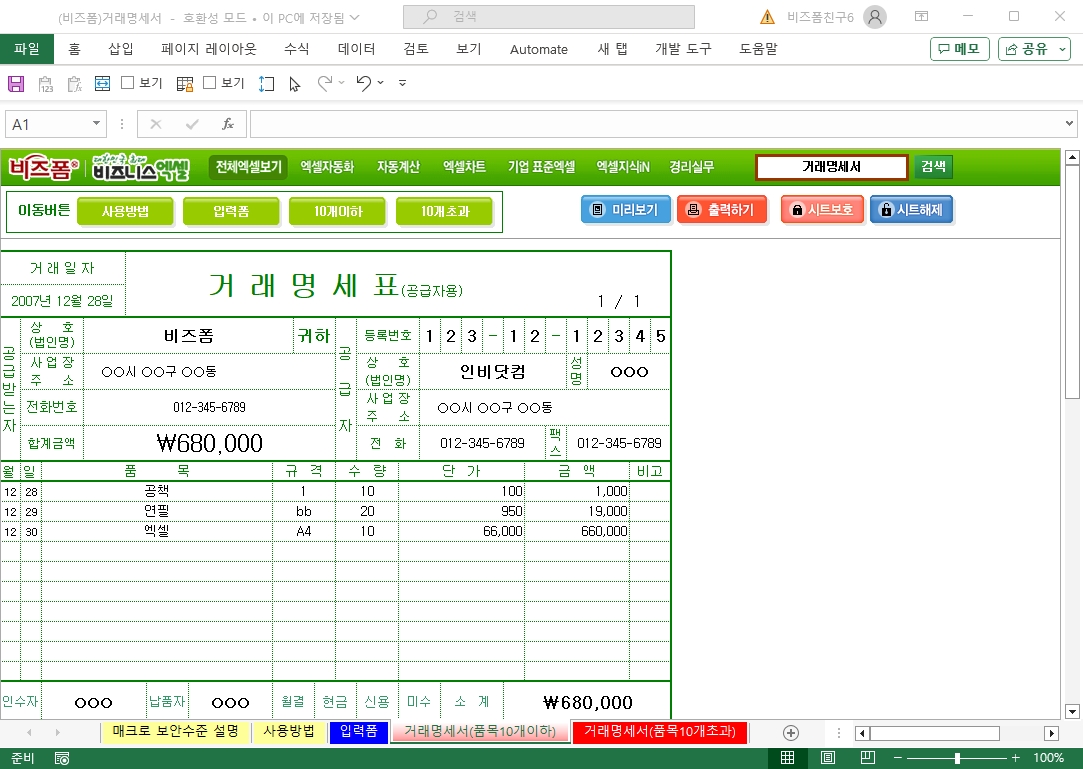Click the Redo arrow icon
This screenshot has width=1083, height=769.
click(325, 83)
